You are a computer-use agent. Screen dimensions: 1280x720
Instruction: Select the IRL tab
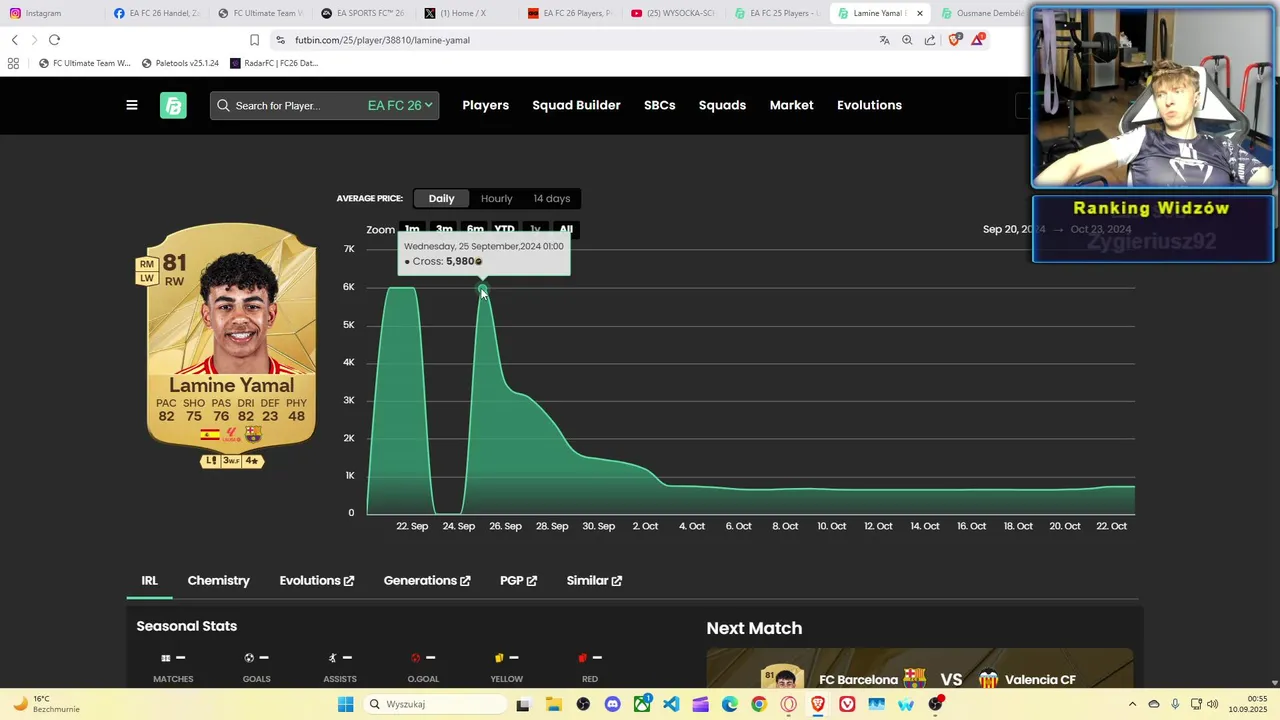click(x=149, y=580)
